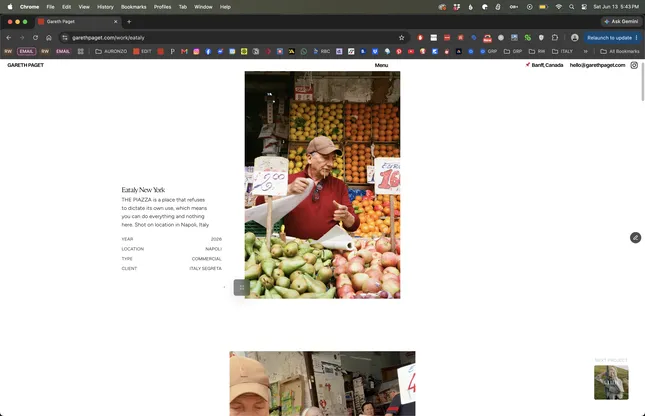Click the ITALY SEGRETA client value
The width and height of the screenshot is (645, 416).
tap(205, 268)
